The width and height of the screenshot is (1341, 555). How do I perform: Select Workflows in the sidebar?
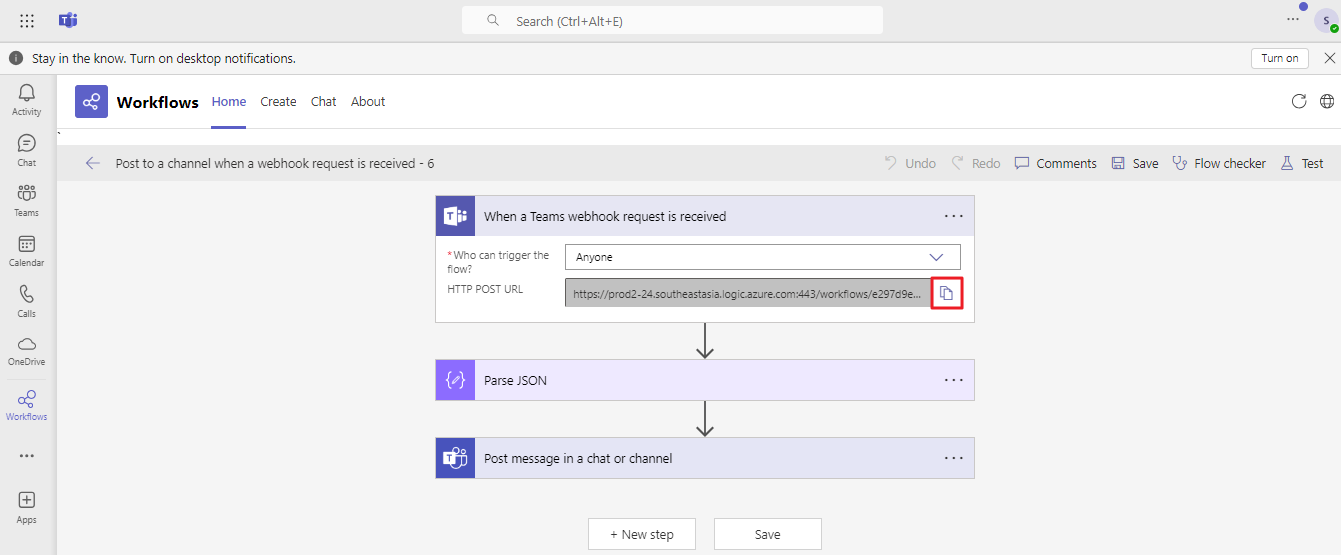coord(27,405)
